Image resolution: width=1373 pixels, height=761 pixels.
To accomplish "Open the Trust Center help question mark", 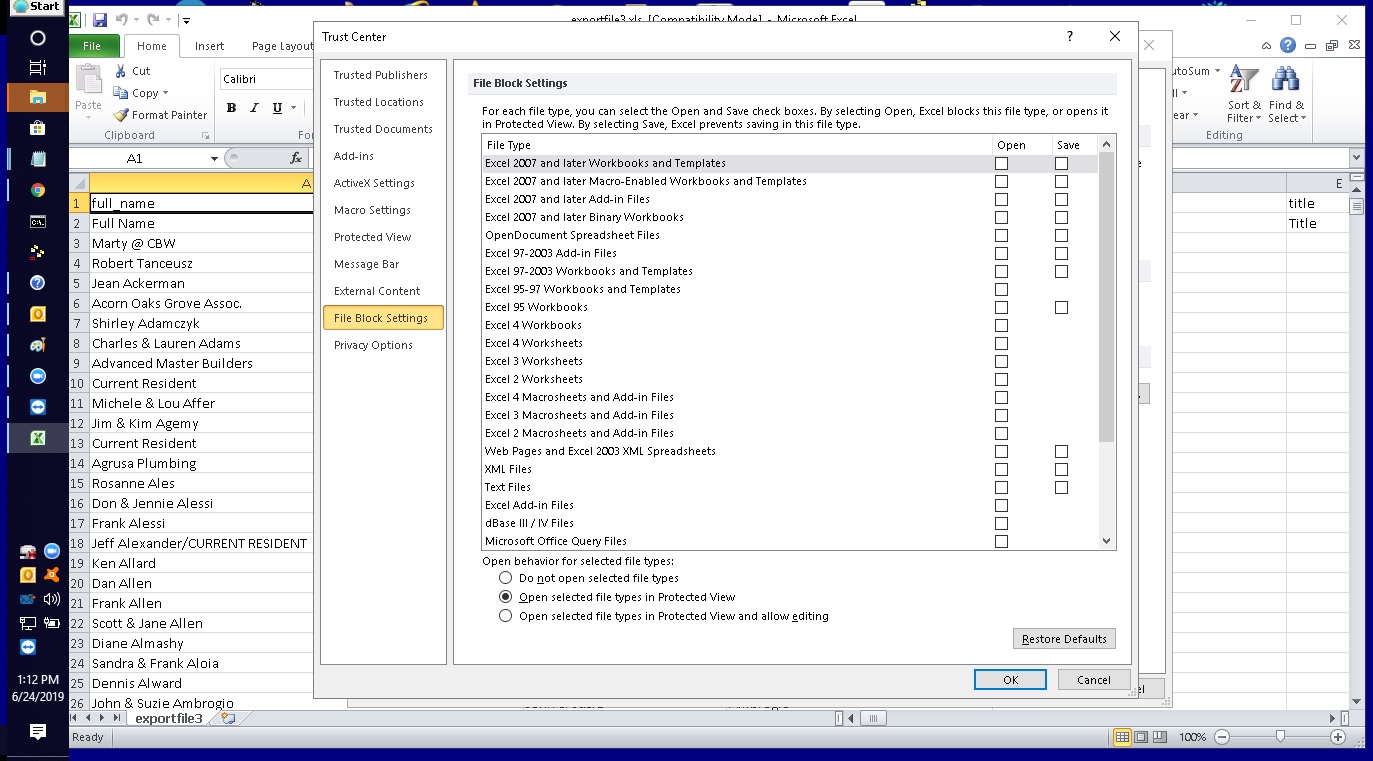I will point(1070,37).
